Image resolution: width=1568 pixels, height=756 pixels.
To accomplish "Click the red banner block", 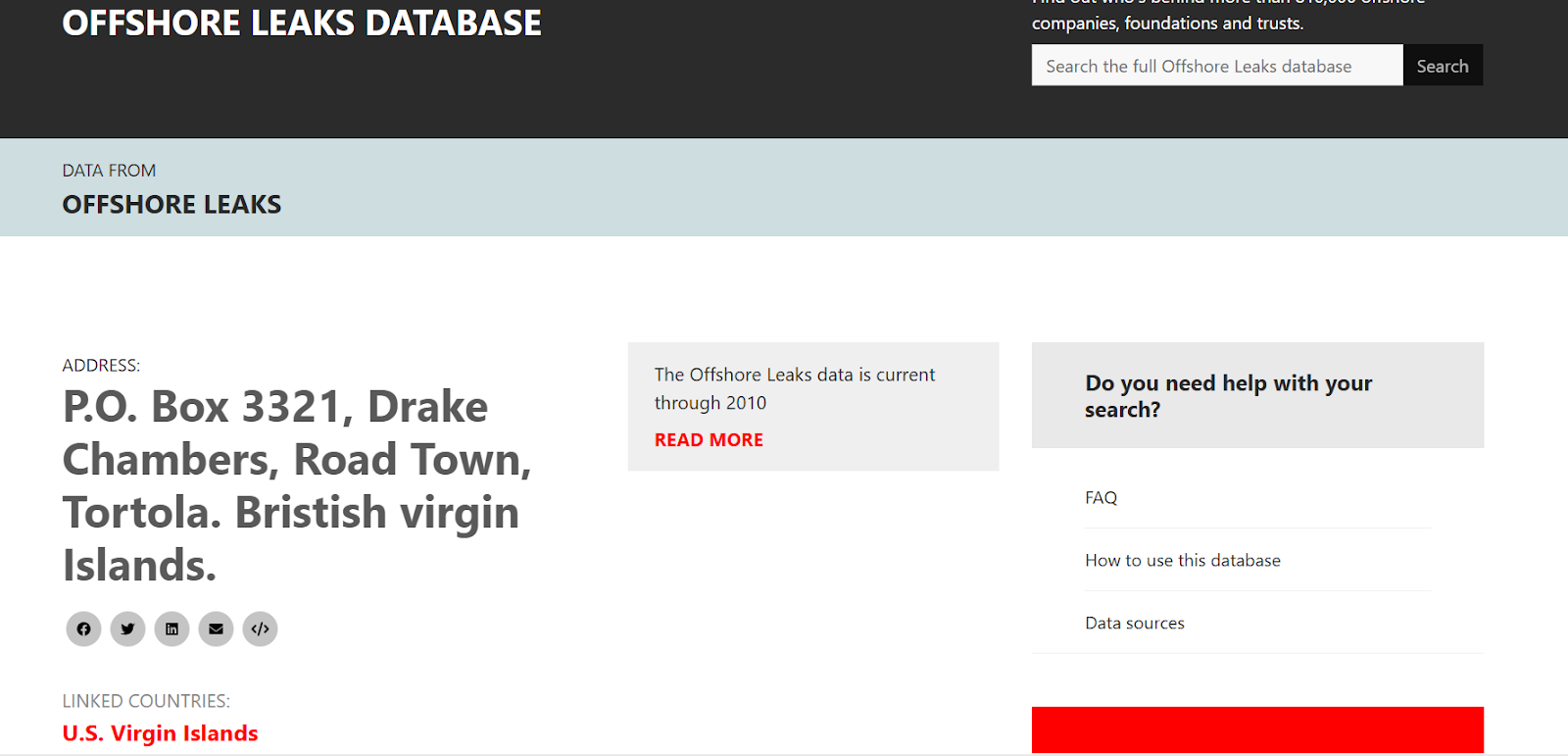I will (x=1256, y=730).
